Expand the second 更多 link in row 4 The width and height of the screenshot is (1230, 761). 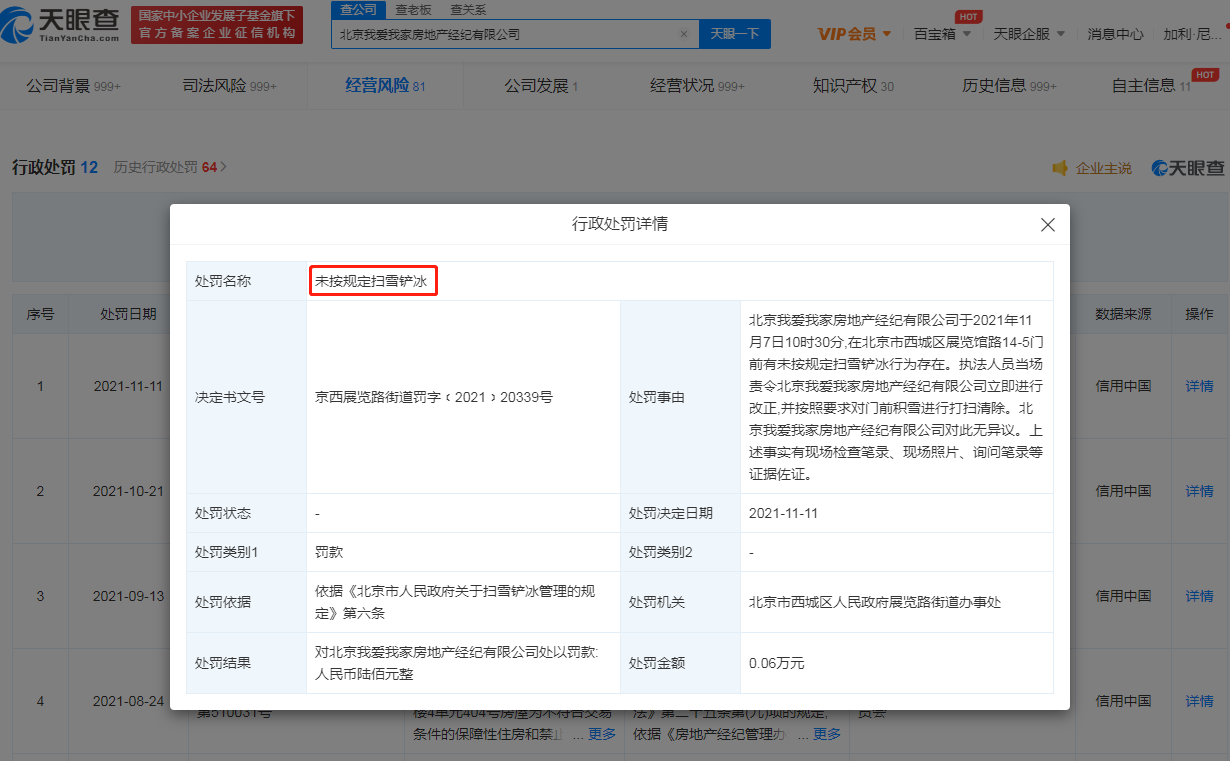pyautogui.click(x=827, y=734)
